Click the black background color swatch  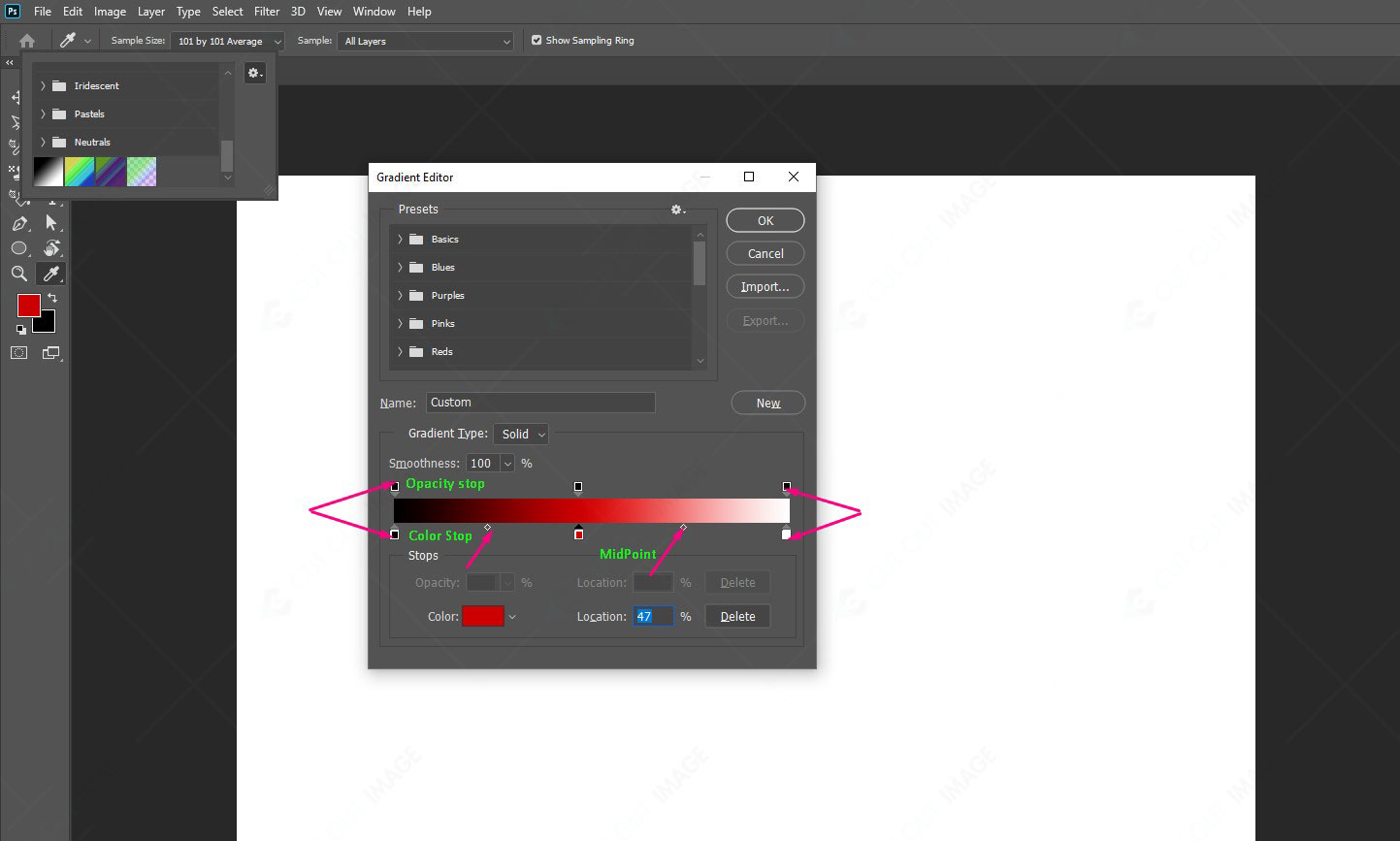tap(48, 325)
